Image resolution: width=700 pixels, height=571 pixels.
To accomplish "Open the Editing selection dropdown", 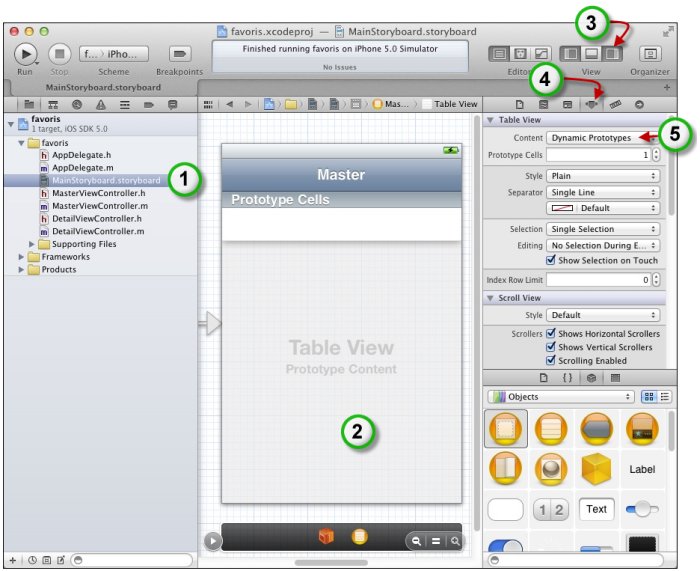I will click(x=603, y=246).
